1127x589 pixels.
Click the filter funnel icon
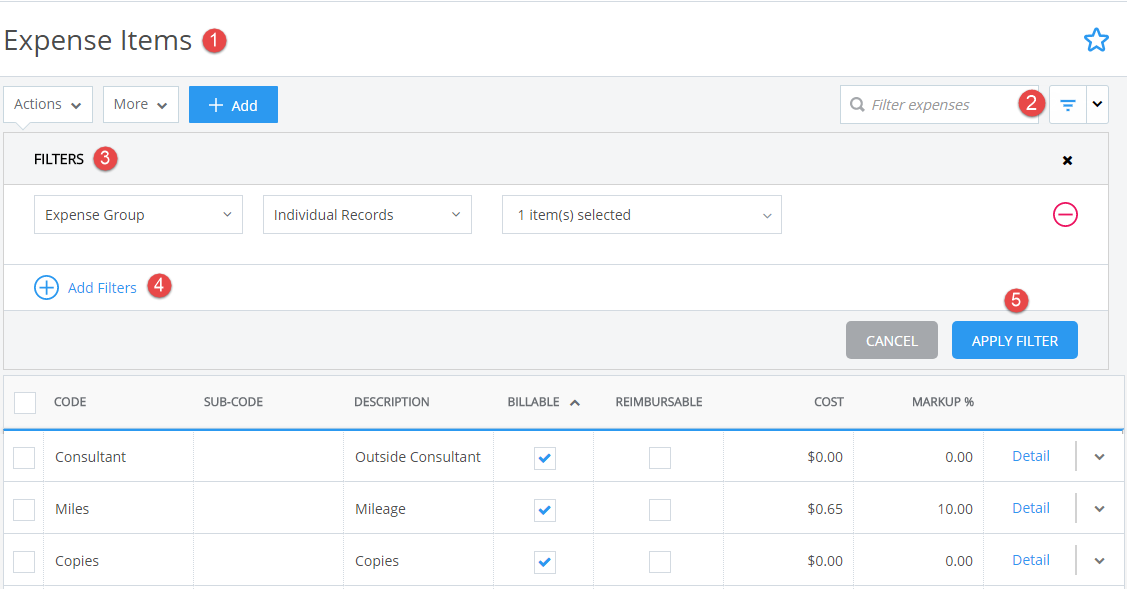[1067, 104]
